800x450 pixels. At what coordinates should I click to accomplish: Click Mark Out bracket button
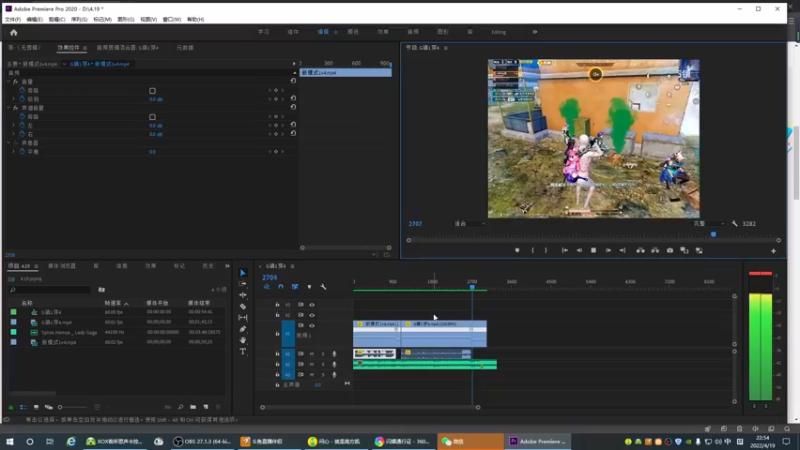coord(545,251)
